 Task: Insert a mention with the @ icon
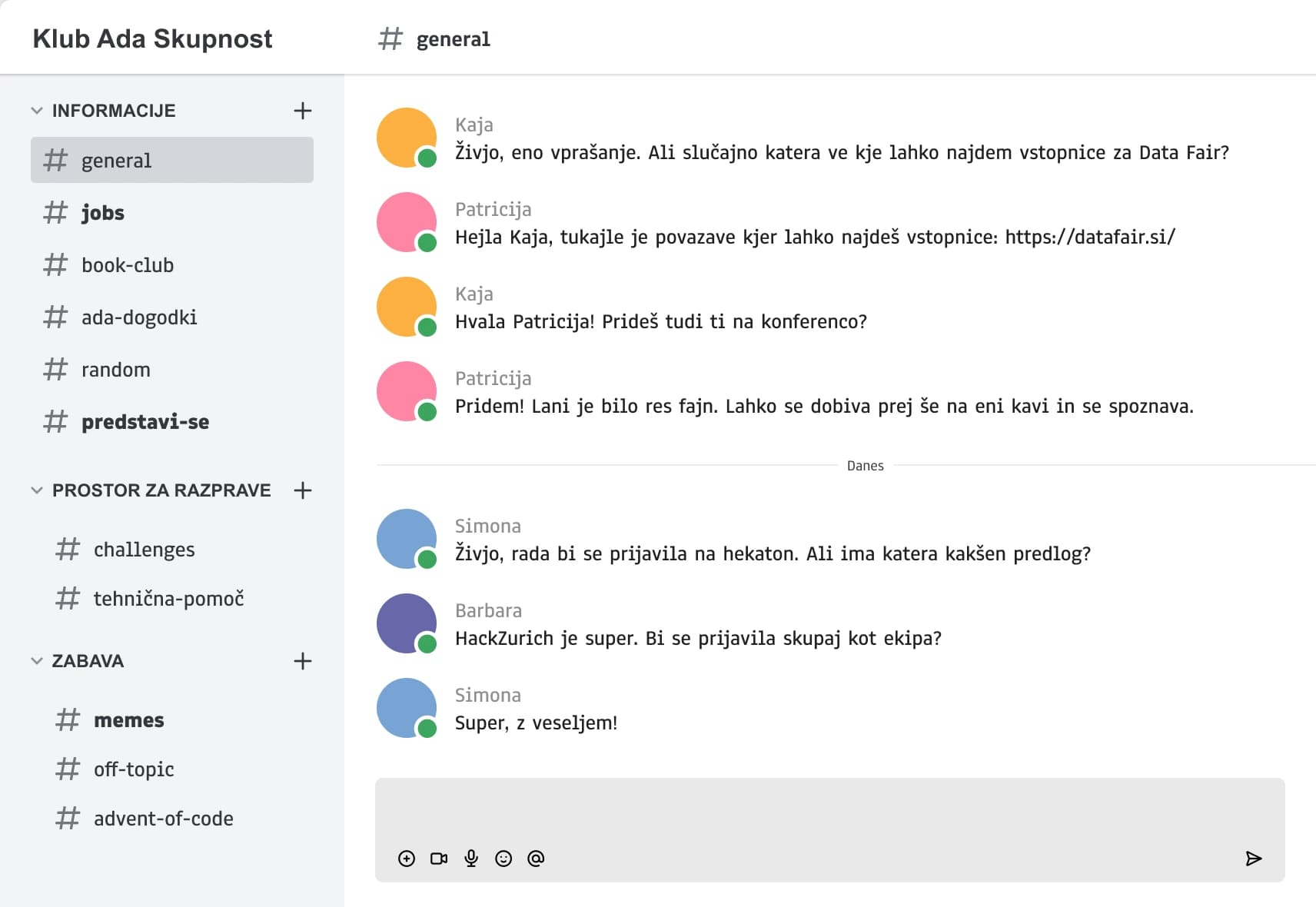pos(536,859)
